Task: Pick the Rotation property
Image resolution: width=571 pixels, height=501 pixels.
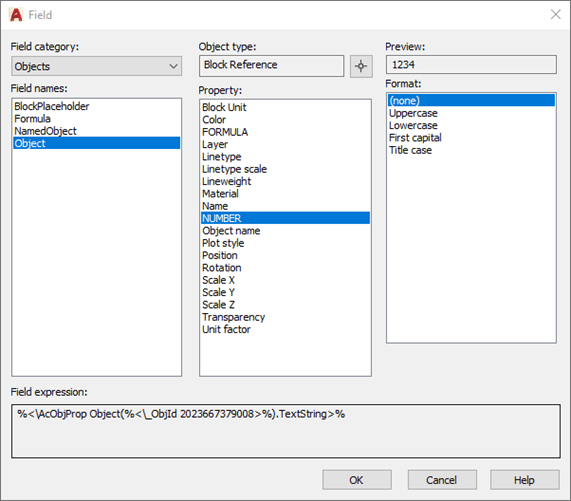Action: pos(222,268)
